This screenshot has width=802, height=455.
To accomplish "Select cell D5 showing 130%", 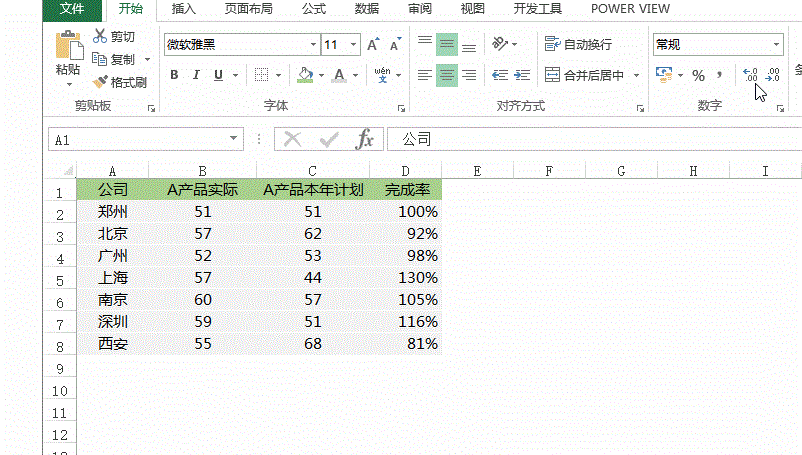I will click(405, 278).
